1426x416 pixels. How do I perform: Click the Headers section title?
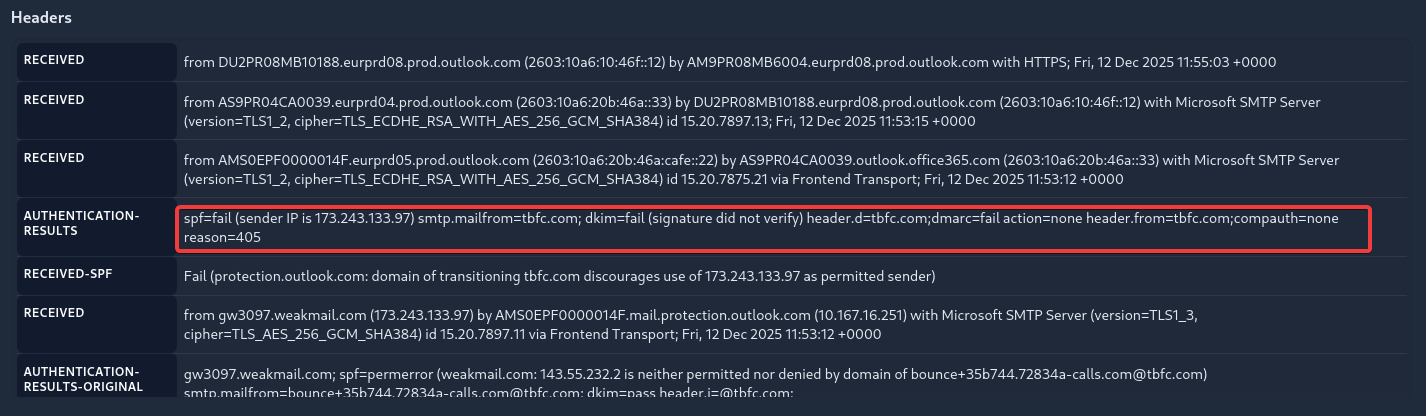41,17
